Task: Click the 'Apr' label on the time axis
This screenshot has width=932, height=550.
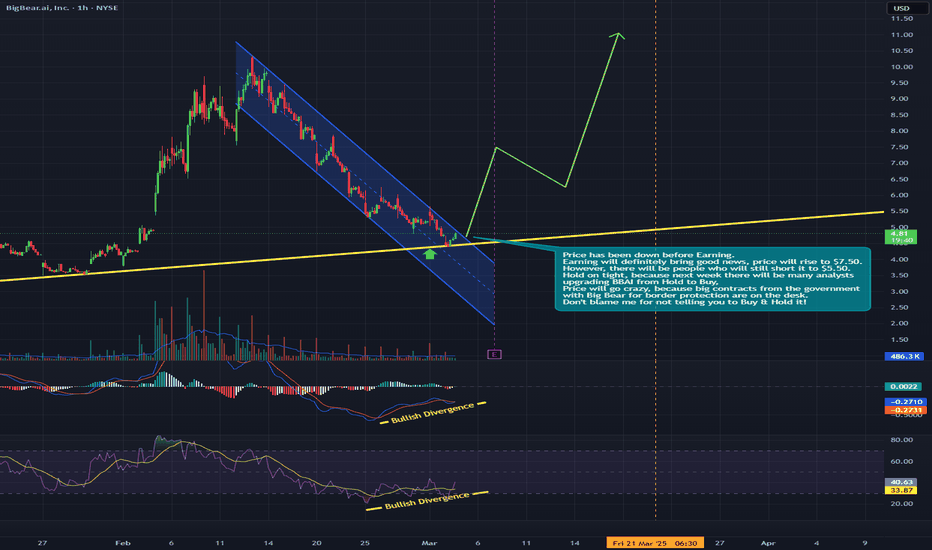Action: coord(768,543)
